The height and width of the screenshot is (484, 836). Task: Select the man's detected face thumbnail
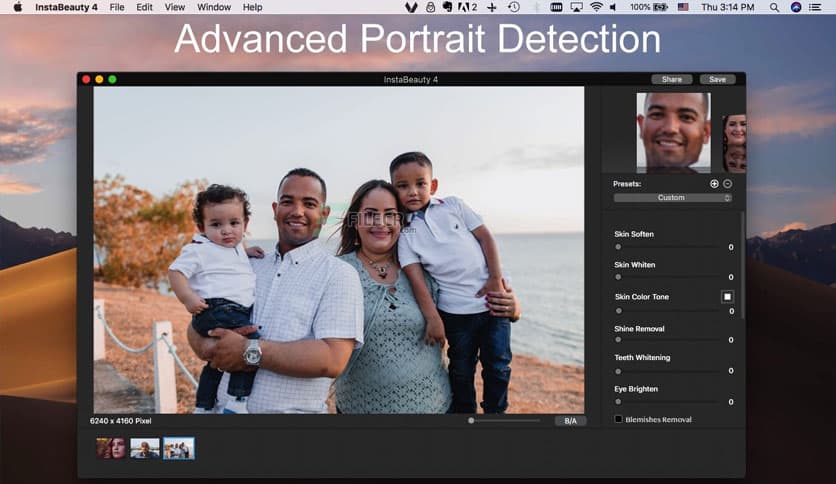tap(673, 132)
